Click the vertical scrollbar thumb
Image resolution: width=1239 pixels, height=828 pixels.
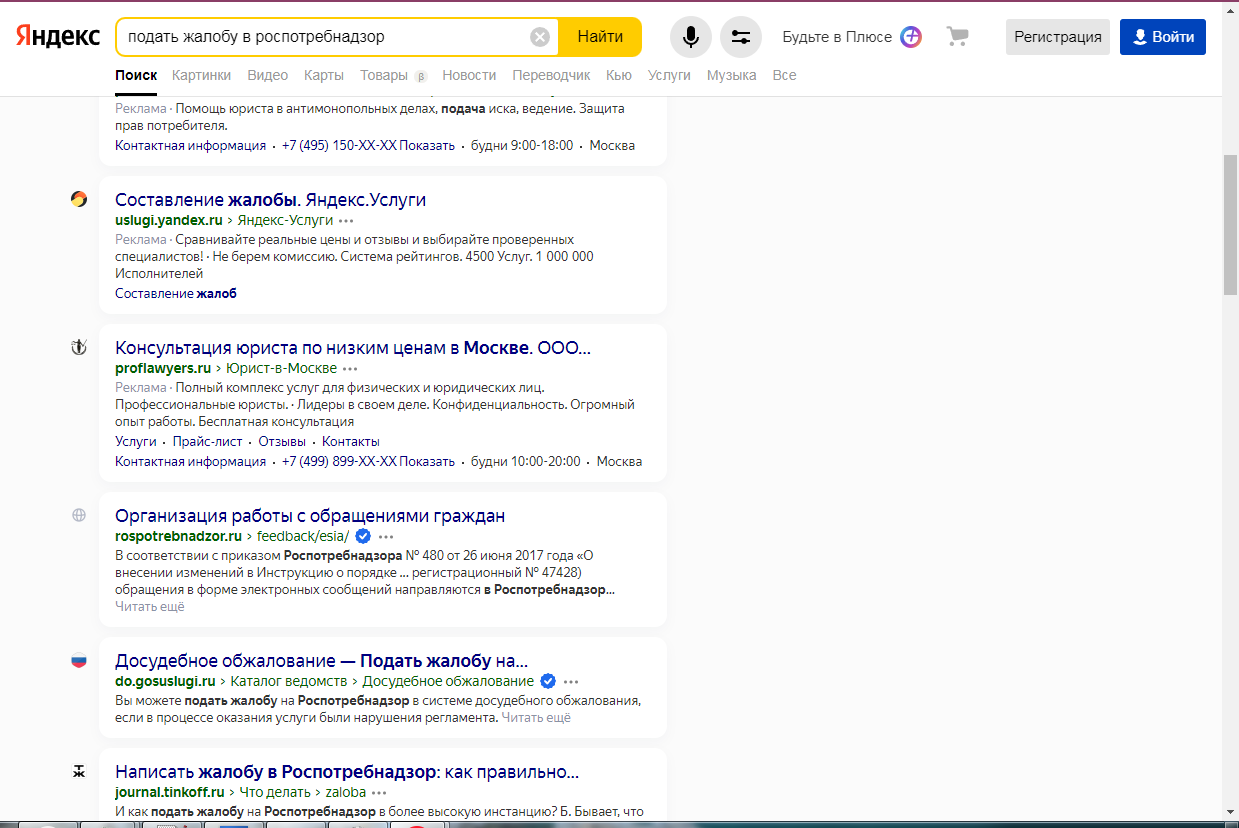[1230, 225]
